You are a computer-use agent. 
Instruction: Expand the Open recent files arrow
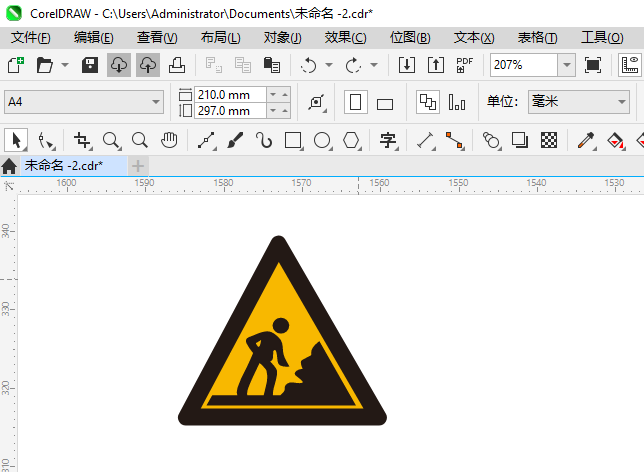pos(65,65)
